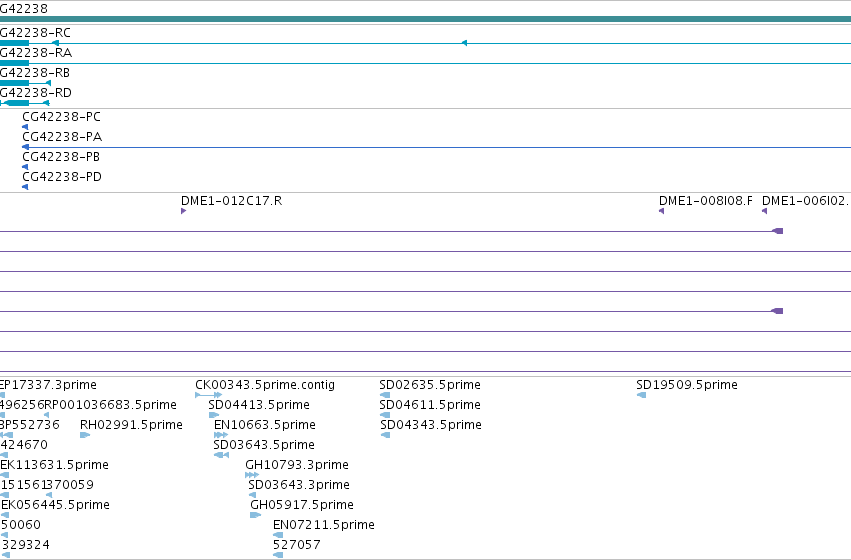Open the EK056445.5prime EST label
This screenshot has height=560, width=851.
click(x=55, y=505)
